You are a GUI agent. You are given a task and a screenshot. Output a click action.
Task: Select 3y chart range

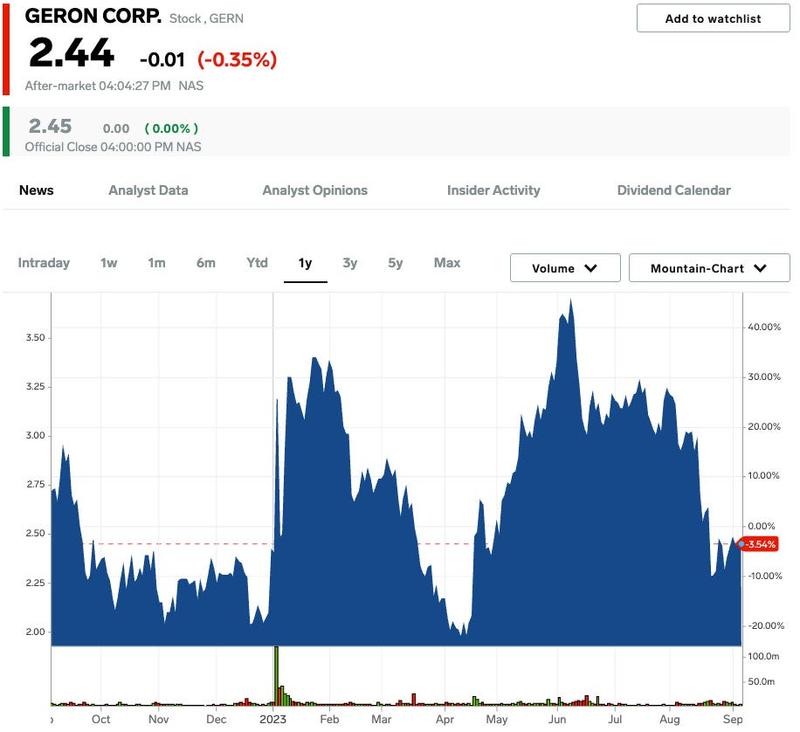click(x=350, y=263)
